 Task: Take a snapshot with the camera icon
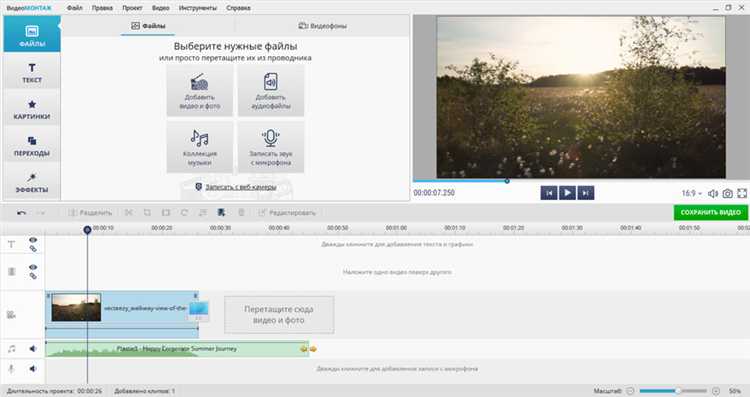tap(727, 193)
